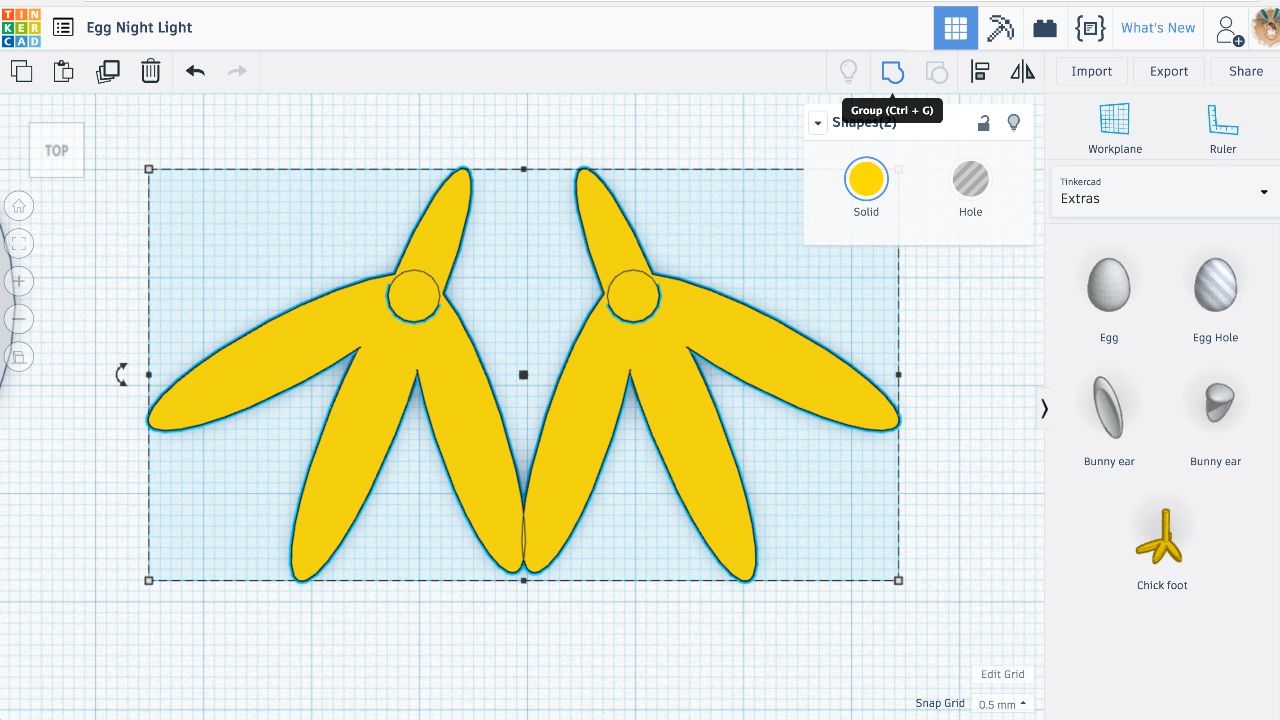Image resolution: width=1280 pixels, height=720 pixels.
Task: Click the Edit Grid button
Action: click(1002, 674)
